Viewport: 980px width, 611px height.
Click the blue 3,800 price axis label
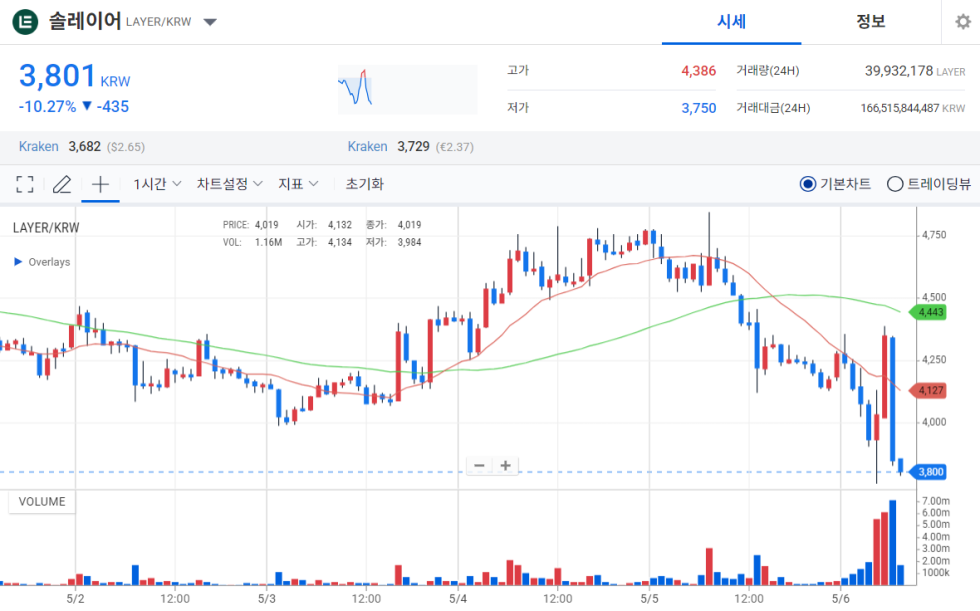930,472
